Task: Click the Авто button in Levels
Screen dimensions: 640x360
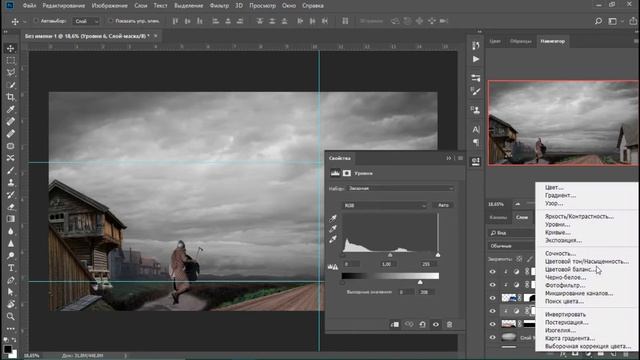Action: pyautogui.click(x=444, y=205)
